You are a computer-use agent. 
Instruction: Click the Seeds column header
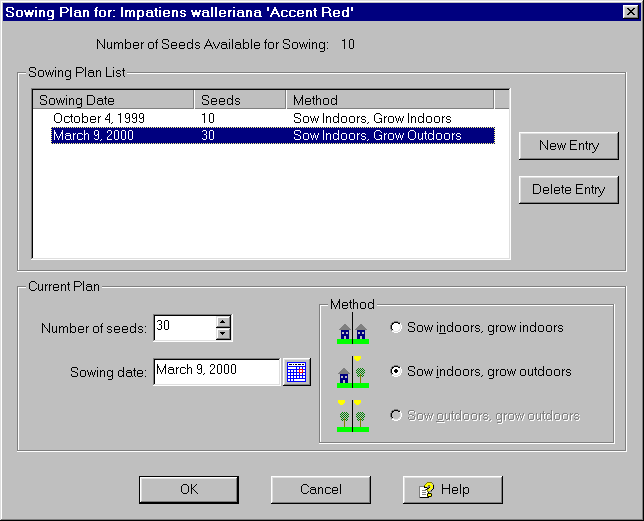coord(239,100)
